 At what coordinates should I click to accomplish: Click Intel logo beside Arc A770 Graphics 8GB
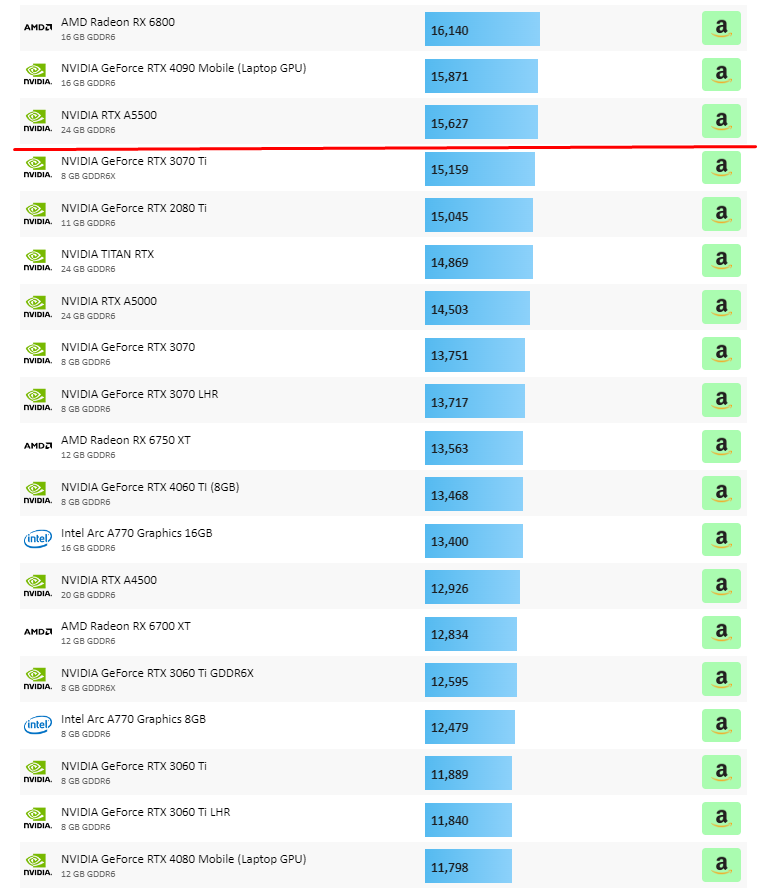pyautogui.click(x=37, y=725)
